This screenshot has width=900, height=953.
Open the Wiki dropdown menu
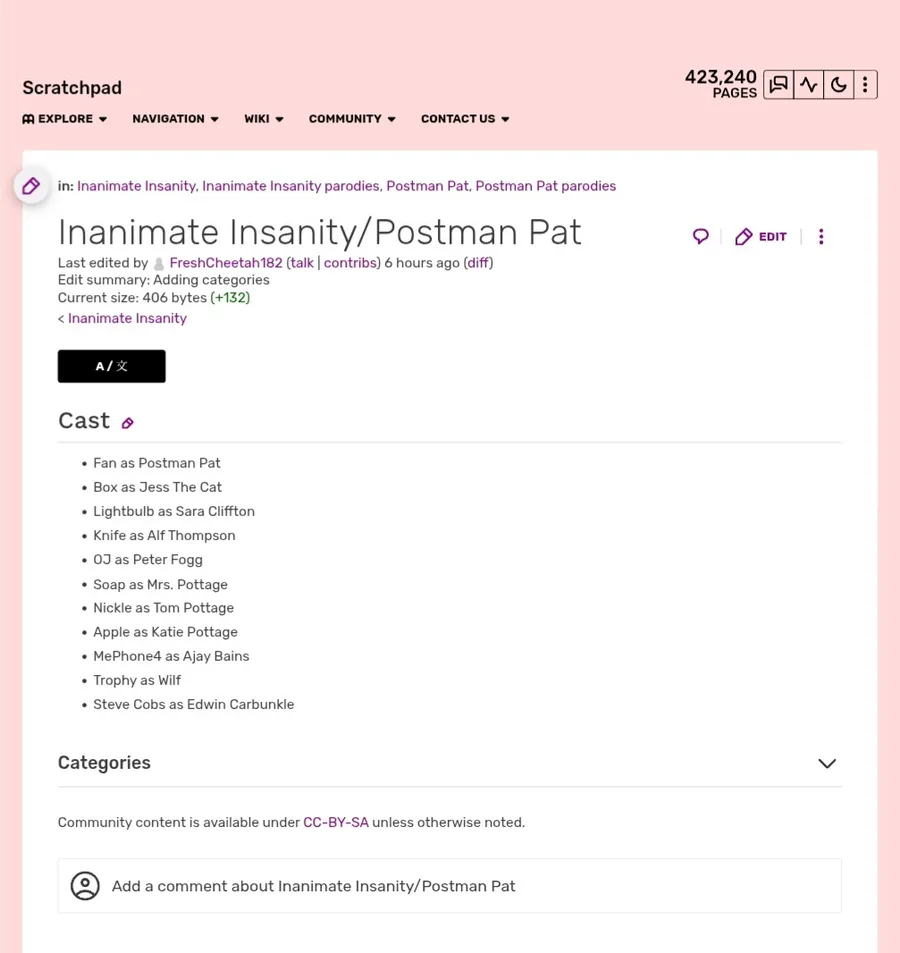click(264, 119)
